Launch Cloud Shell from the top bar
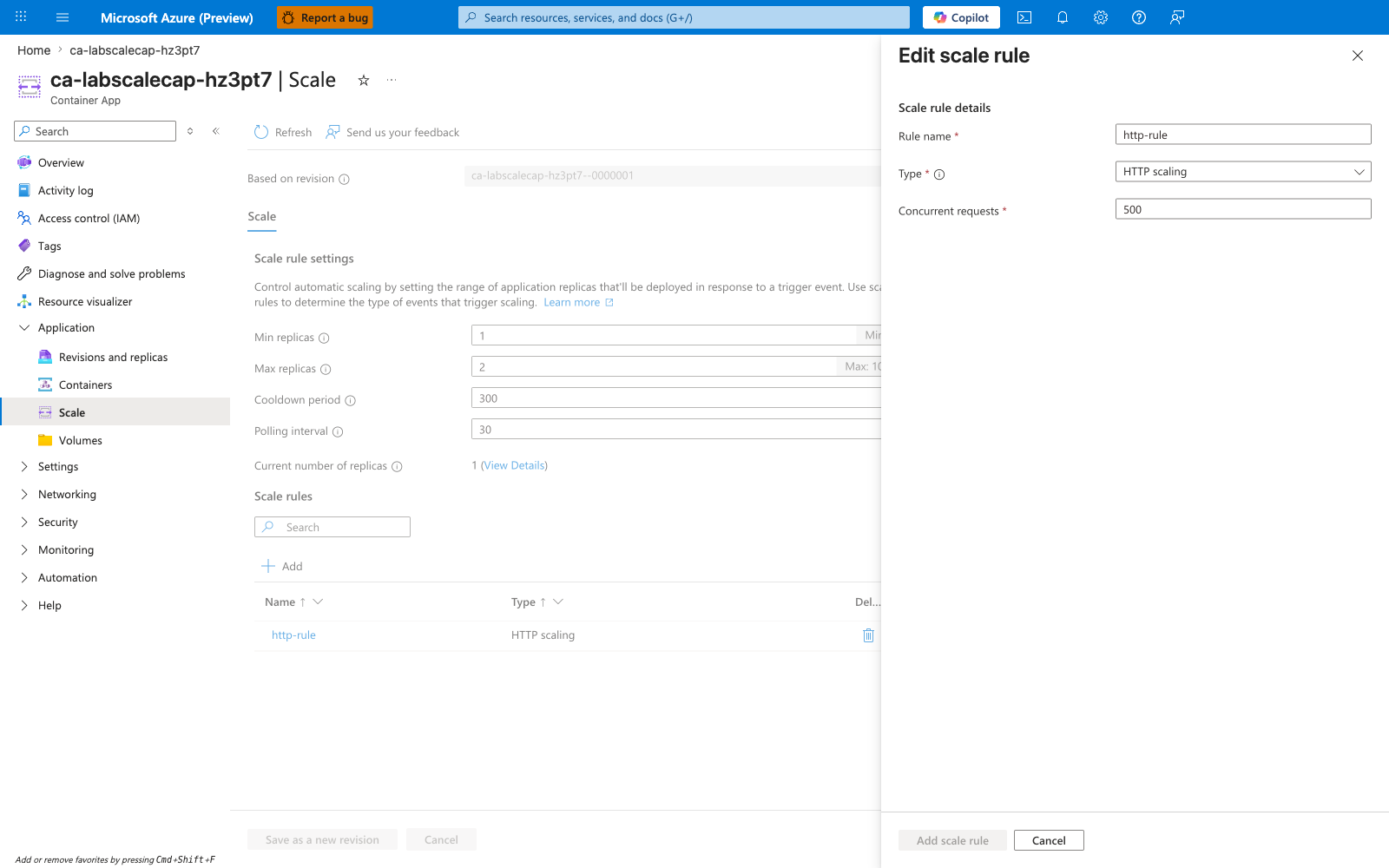The image size is (1389, 868). click(1024, 17)
